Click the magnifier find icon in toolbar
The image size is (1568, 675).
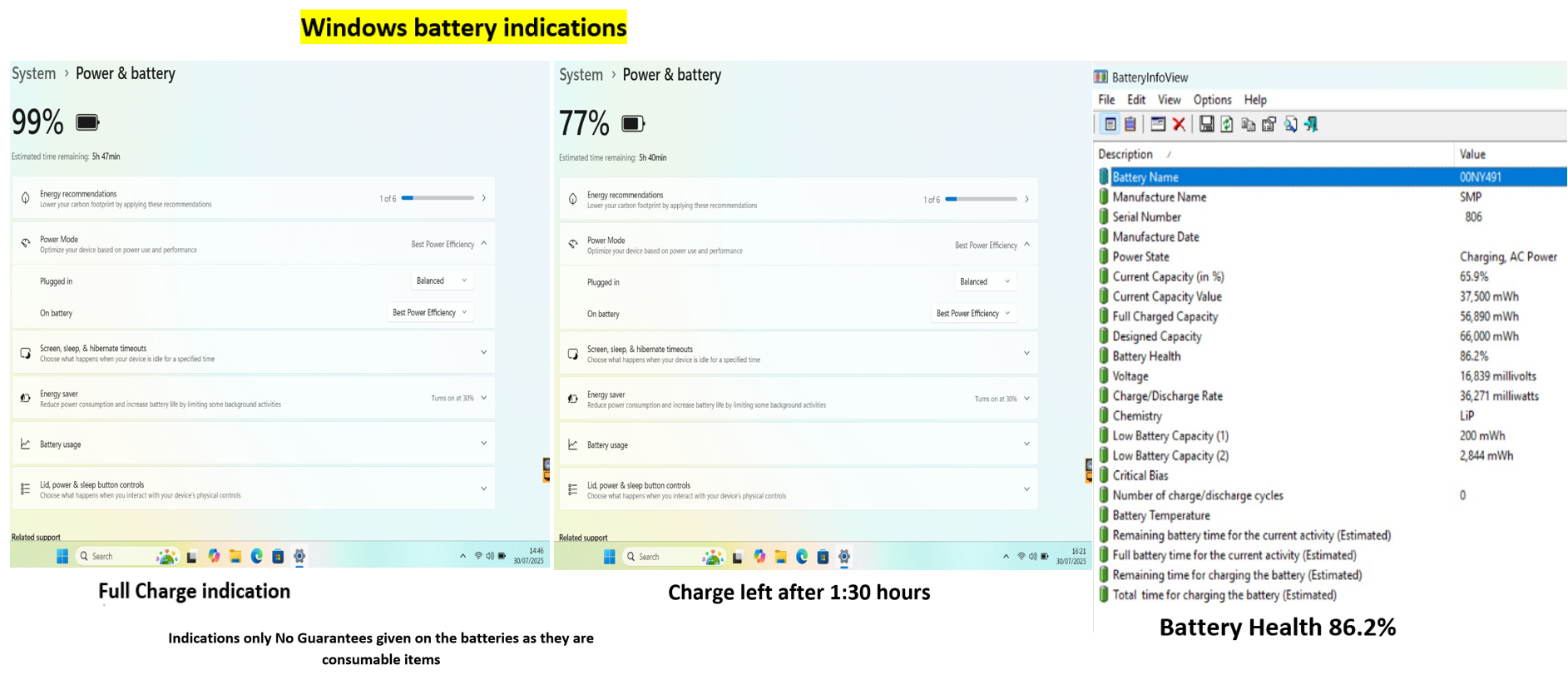(1290, 125)
